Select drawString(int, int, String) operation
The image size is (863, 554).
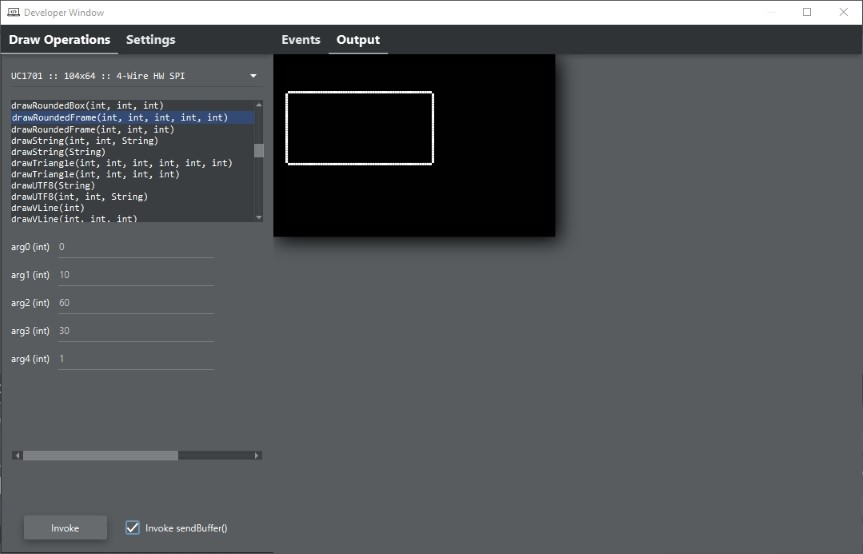click(133, 141)
